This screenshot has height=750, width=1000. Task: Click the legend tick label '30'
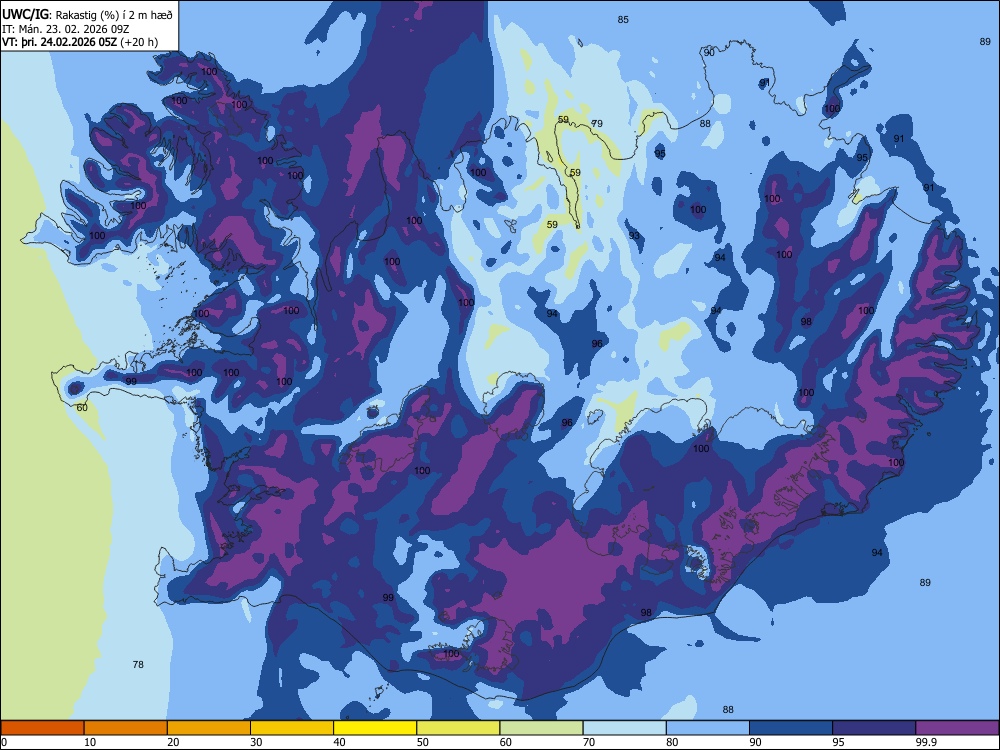point(256,742)
